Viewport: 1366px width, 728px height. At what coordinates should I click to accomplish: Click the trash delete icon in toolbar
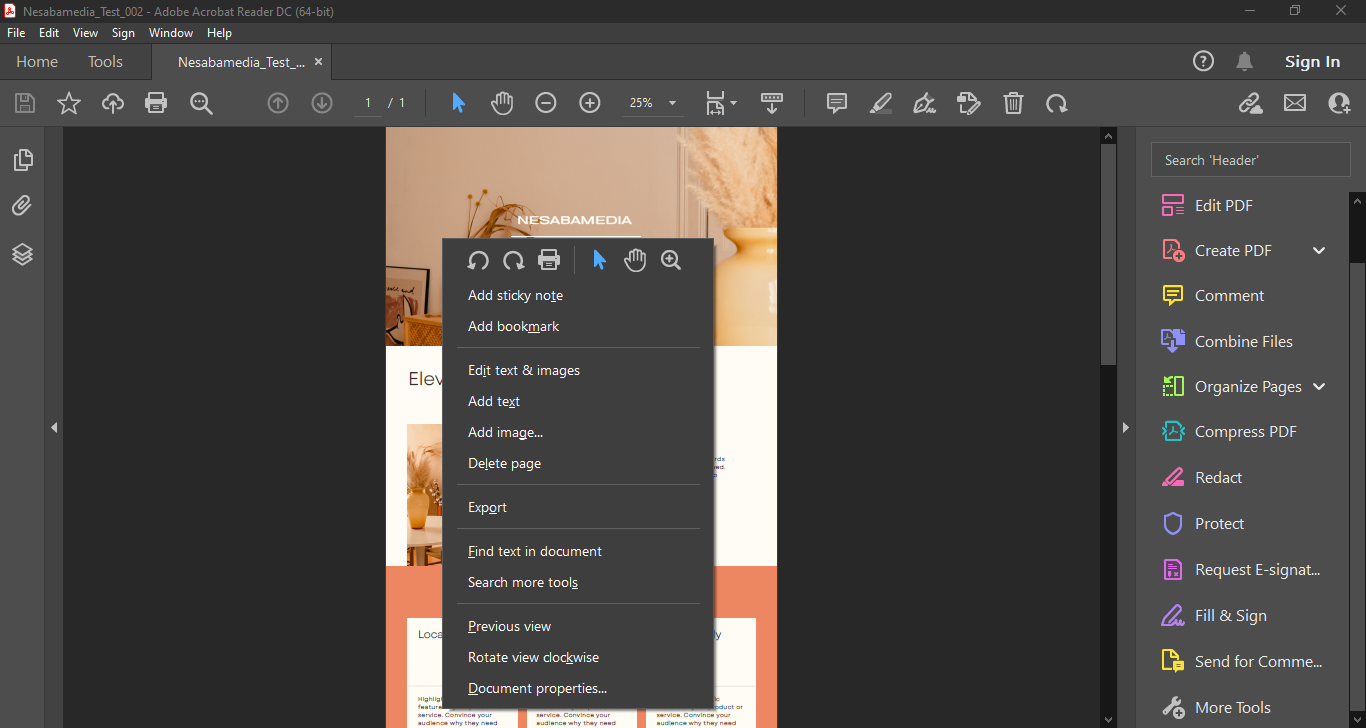point(1013,103)
